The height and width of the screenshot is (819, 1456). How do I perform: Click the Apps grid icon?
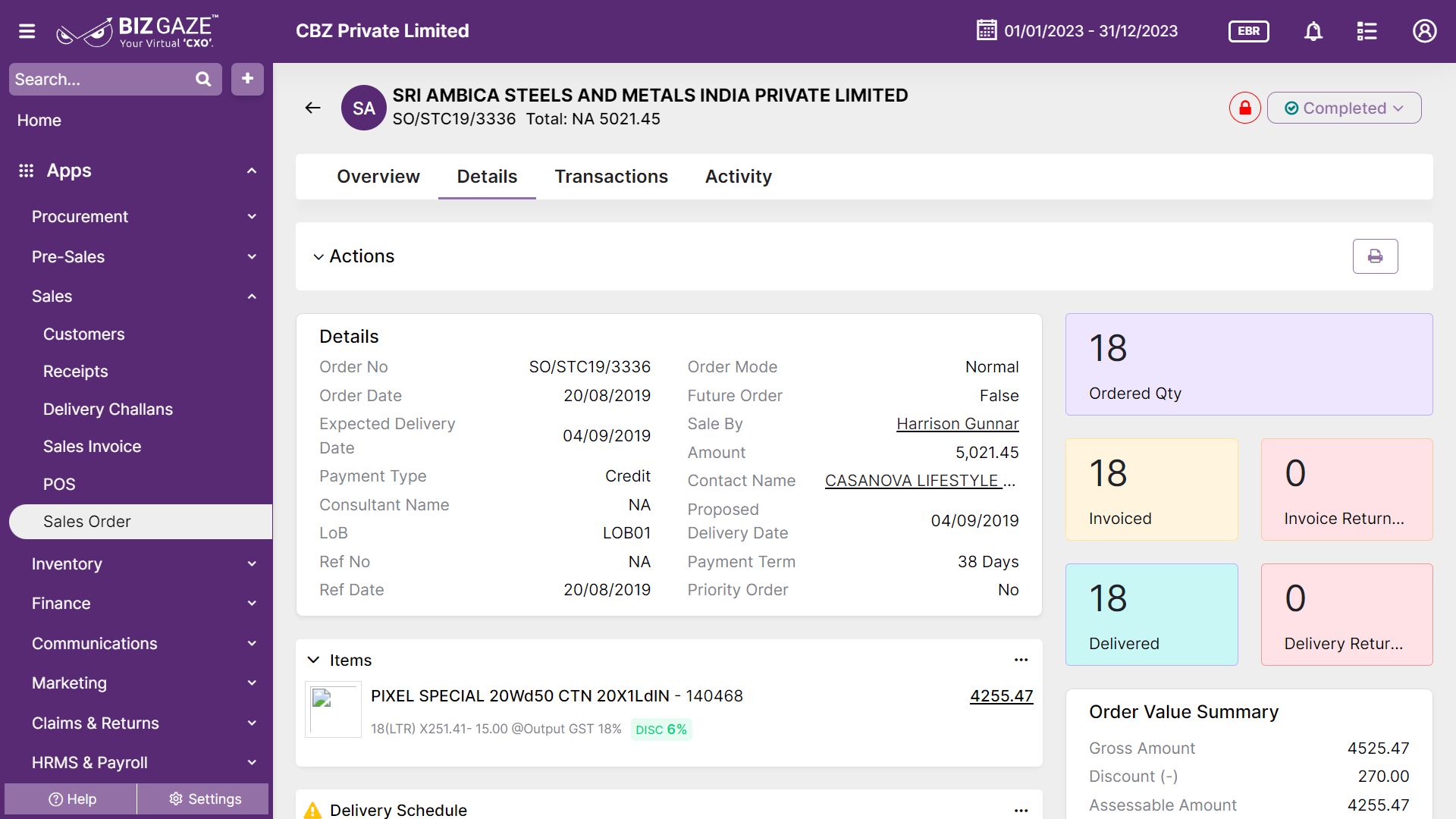pyautogui.click(x=27, y=171)
